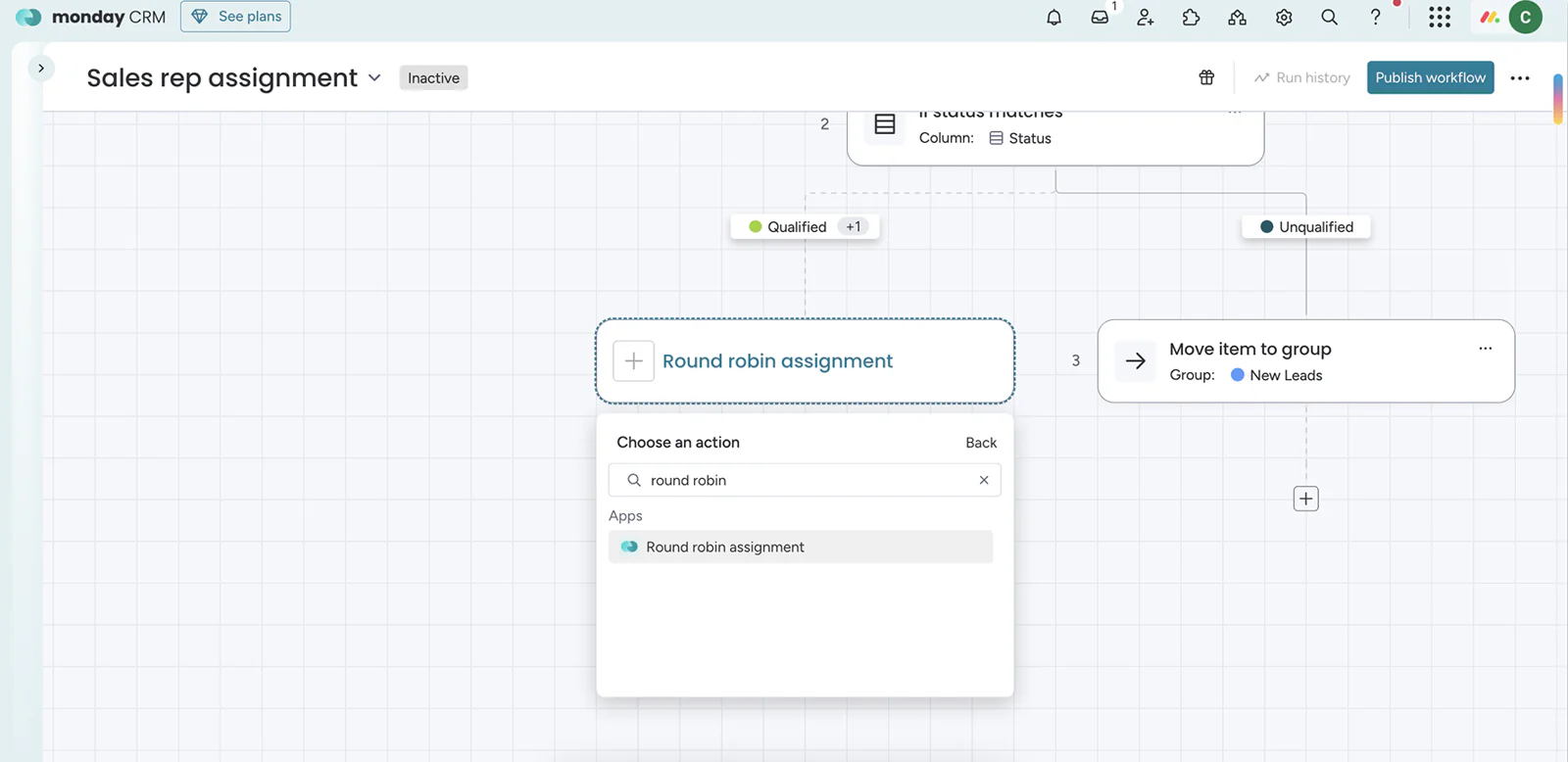
Task: Click the Status column value
Action: (x=1020, y=138)
